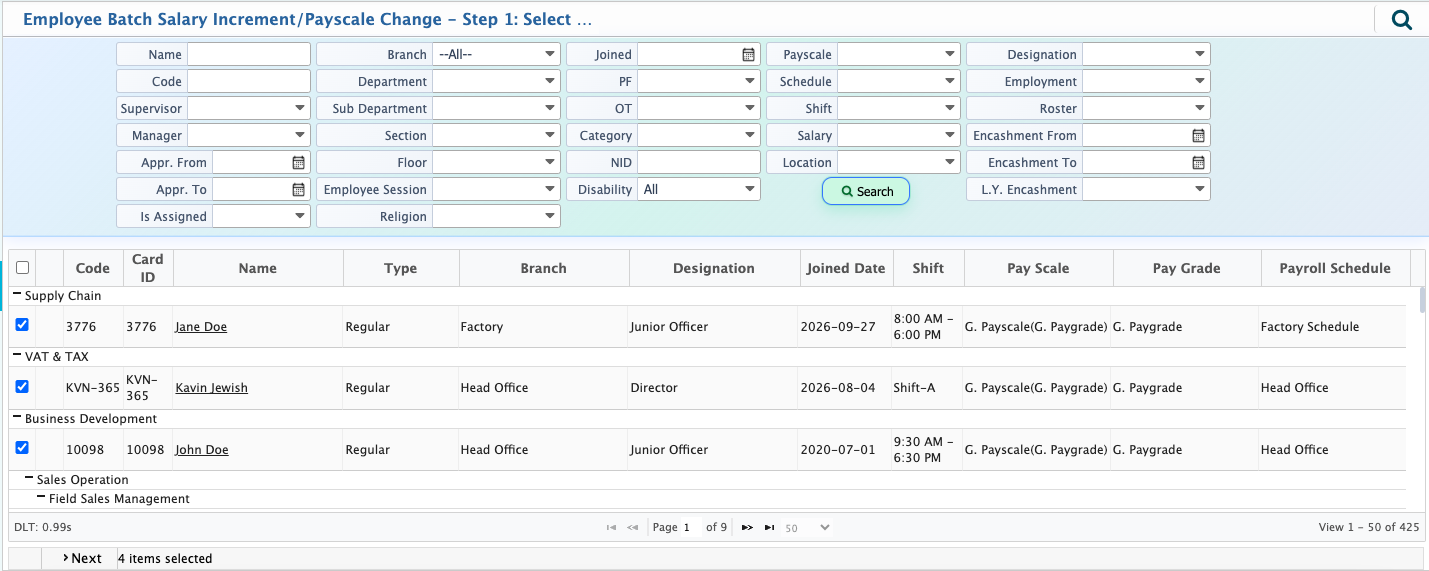
Task: Open the L.Y. Encashment dropdown
Action: tap(1146, 190)
